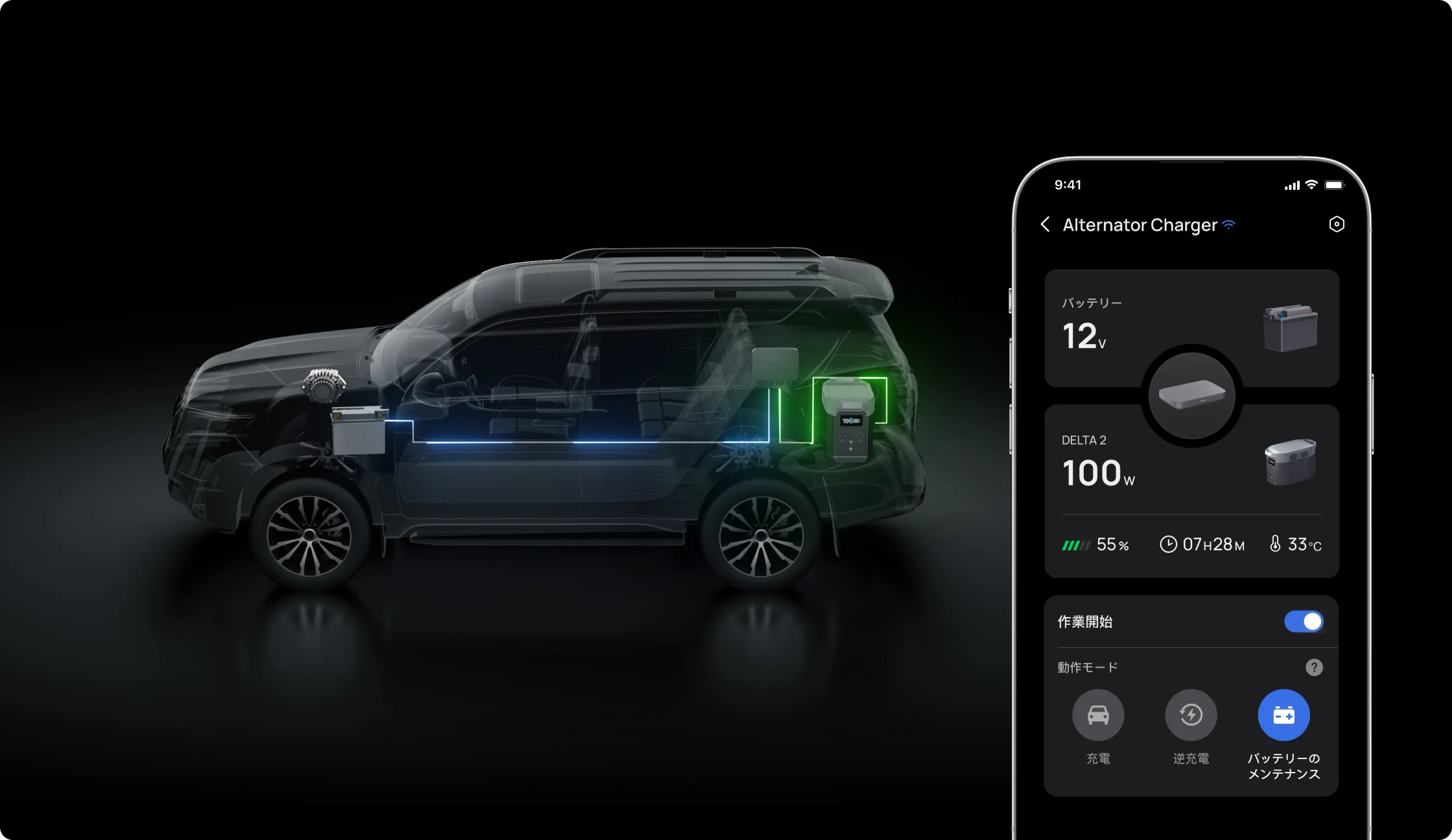The width and height of the screenshot is (1452, 840).
Task: Open the back navigation chevron
Action: (x=1046, y=223)
